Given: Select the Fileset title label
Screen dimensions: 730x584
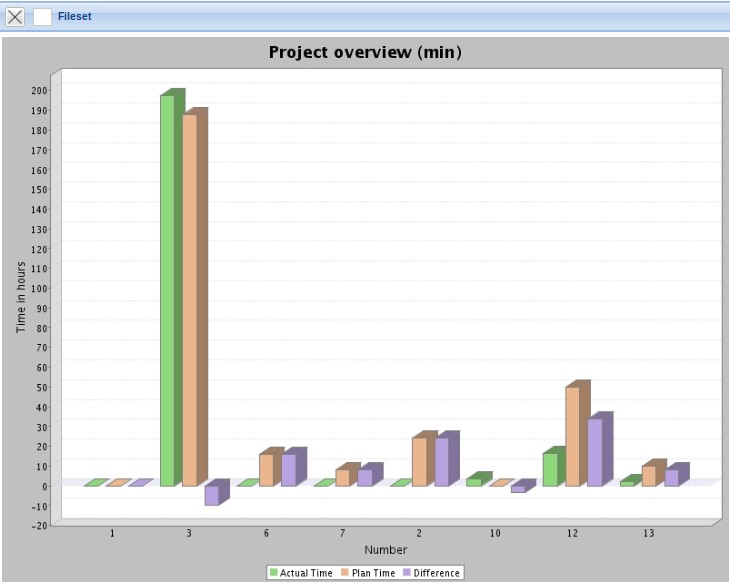Looking at the screenshot, I should [76, 16].
